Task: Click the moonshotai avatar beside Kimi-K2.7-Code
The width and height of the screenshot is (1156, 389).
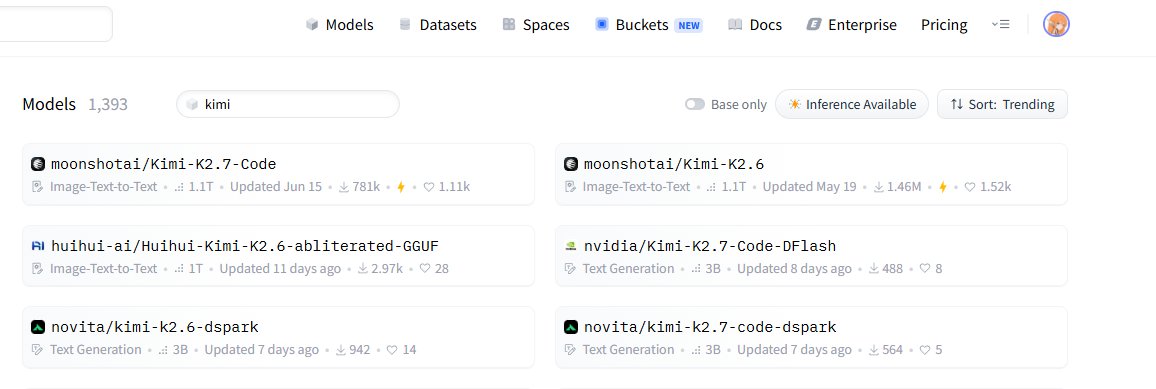Action: 38,164
